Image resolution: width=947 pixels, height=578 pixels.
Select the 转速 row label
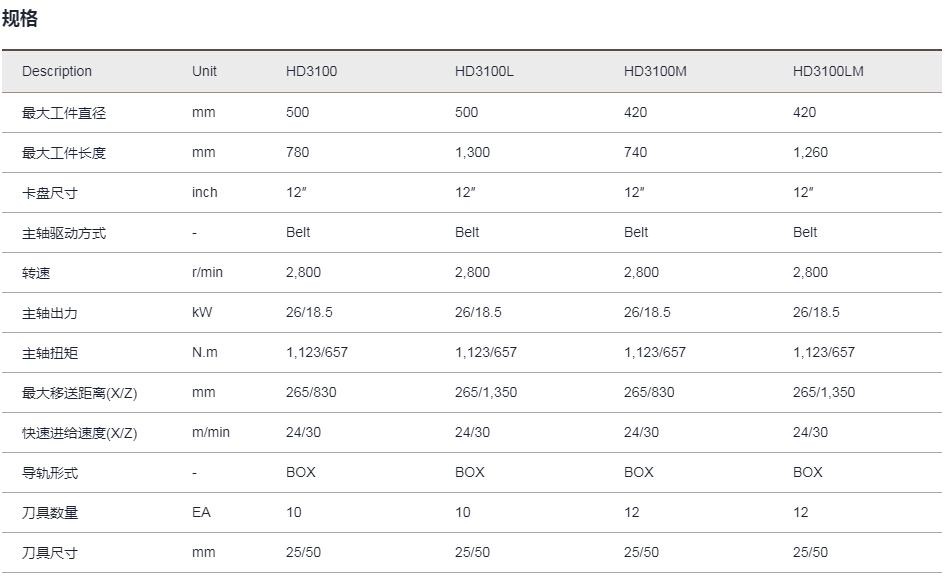pyautogui.click(x=36, y=273)
